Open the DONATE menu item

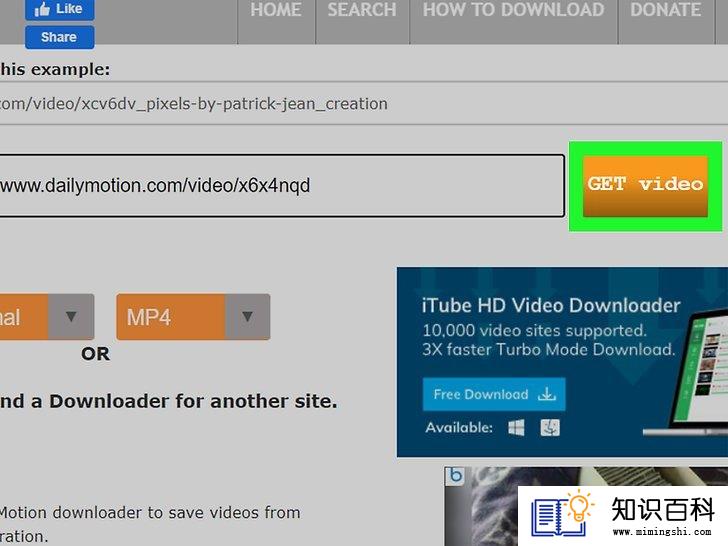pos(665,10)
